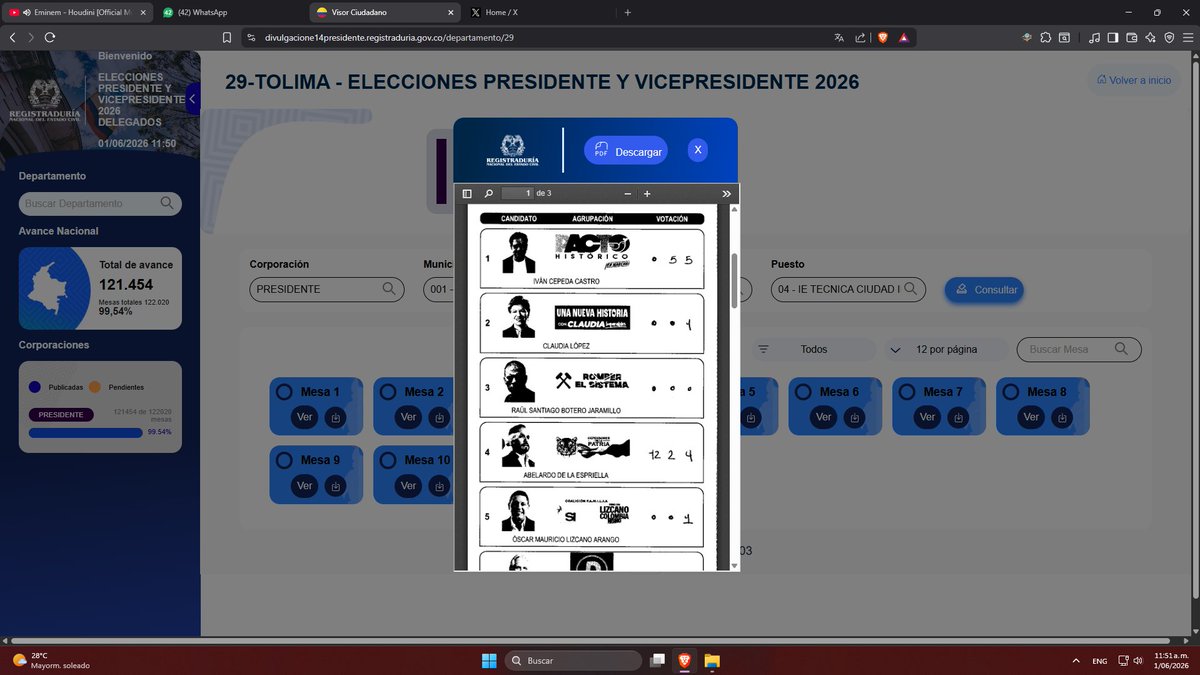
Task: Open the PDF viewer tools double-chevron menu
Action: tap(727, 193)
